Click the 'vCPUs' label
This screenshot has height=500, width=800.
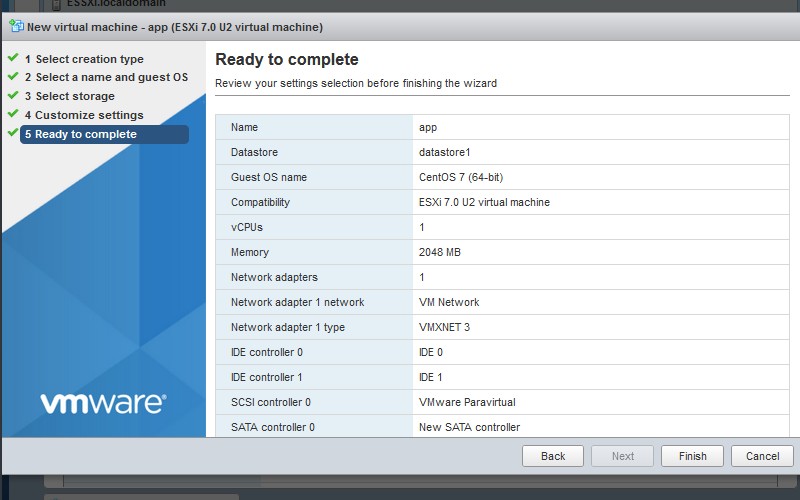tap(247, 227)
